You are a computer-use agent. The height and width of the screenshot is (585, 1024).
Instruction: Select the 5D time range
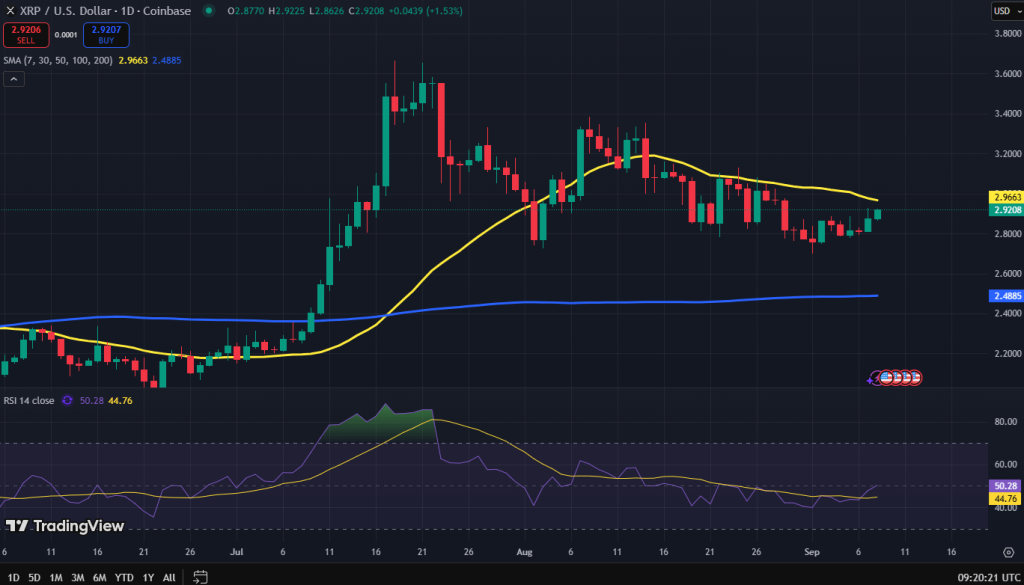tap(35, 577)
